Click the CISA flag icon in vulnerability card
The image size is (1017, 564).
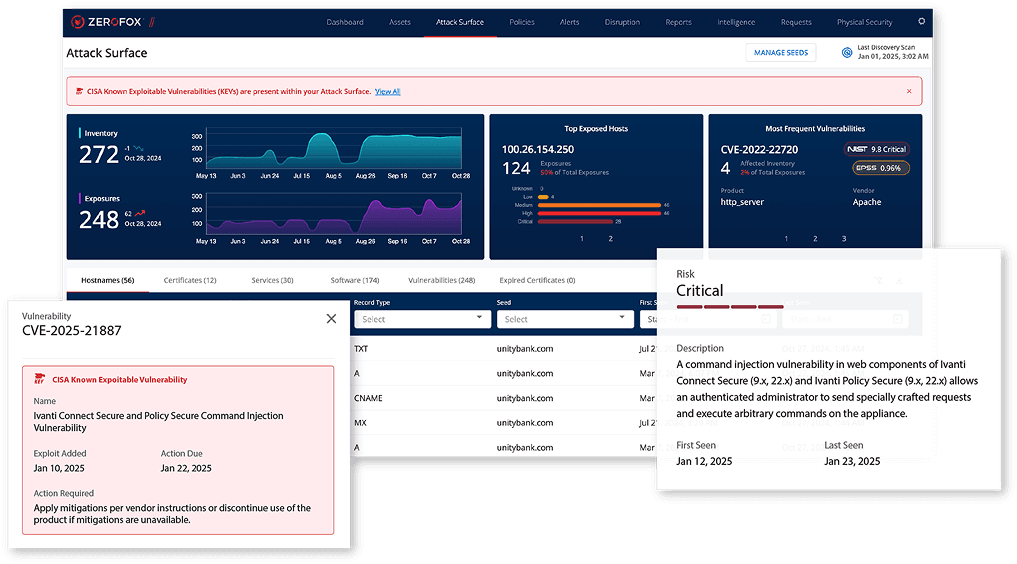pos(40,379)
